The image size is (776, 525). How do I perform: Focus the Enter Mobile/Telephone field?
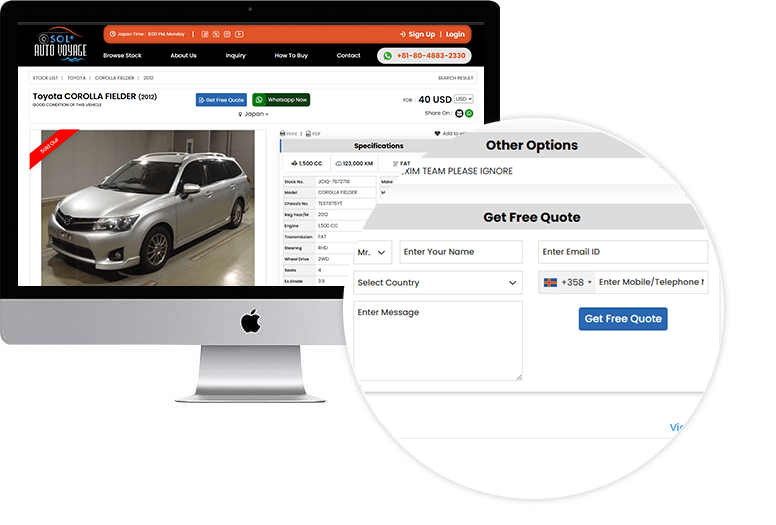(651, 282)
